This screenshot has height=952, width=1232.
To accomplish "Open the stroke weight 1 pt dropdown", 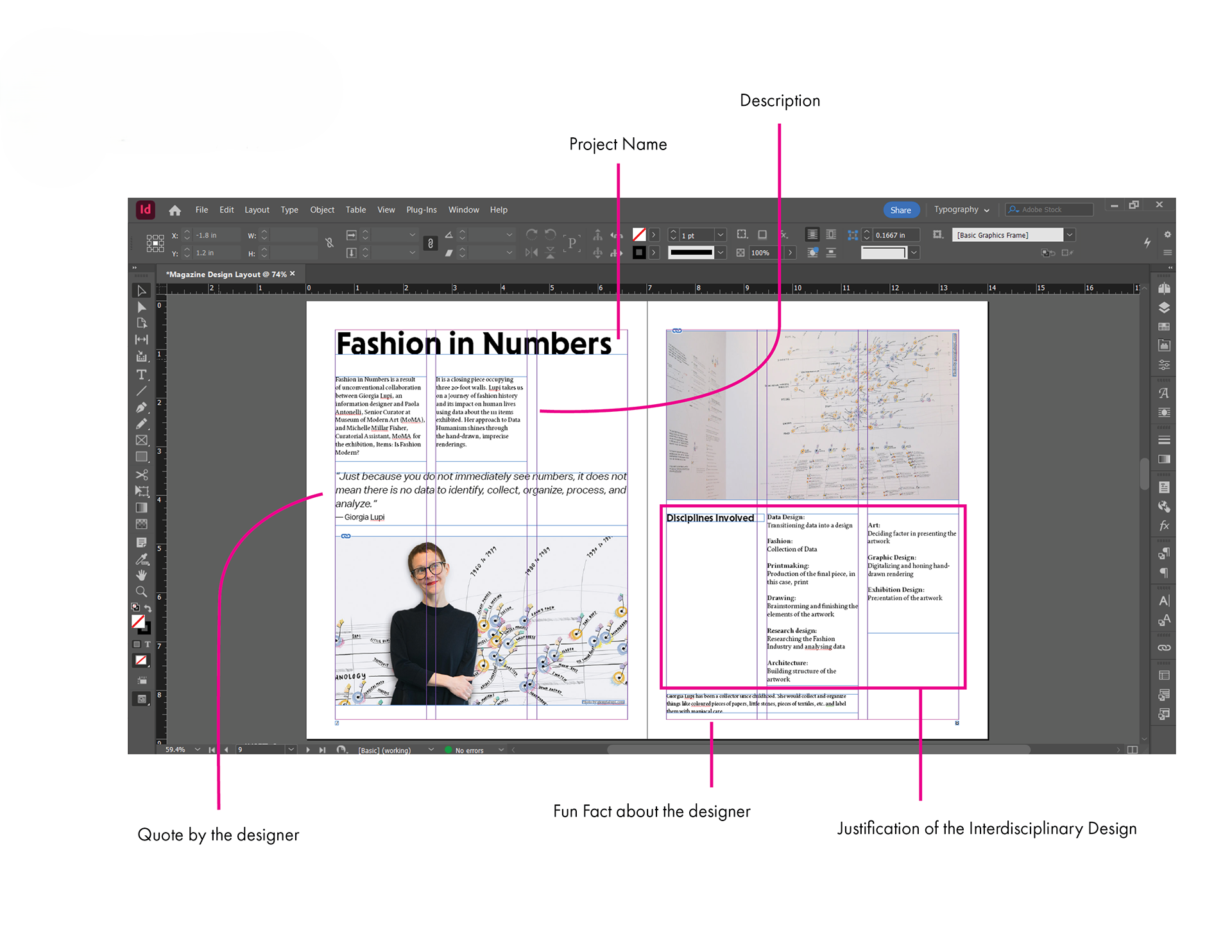I will click(x=721, y=235).
